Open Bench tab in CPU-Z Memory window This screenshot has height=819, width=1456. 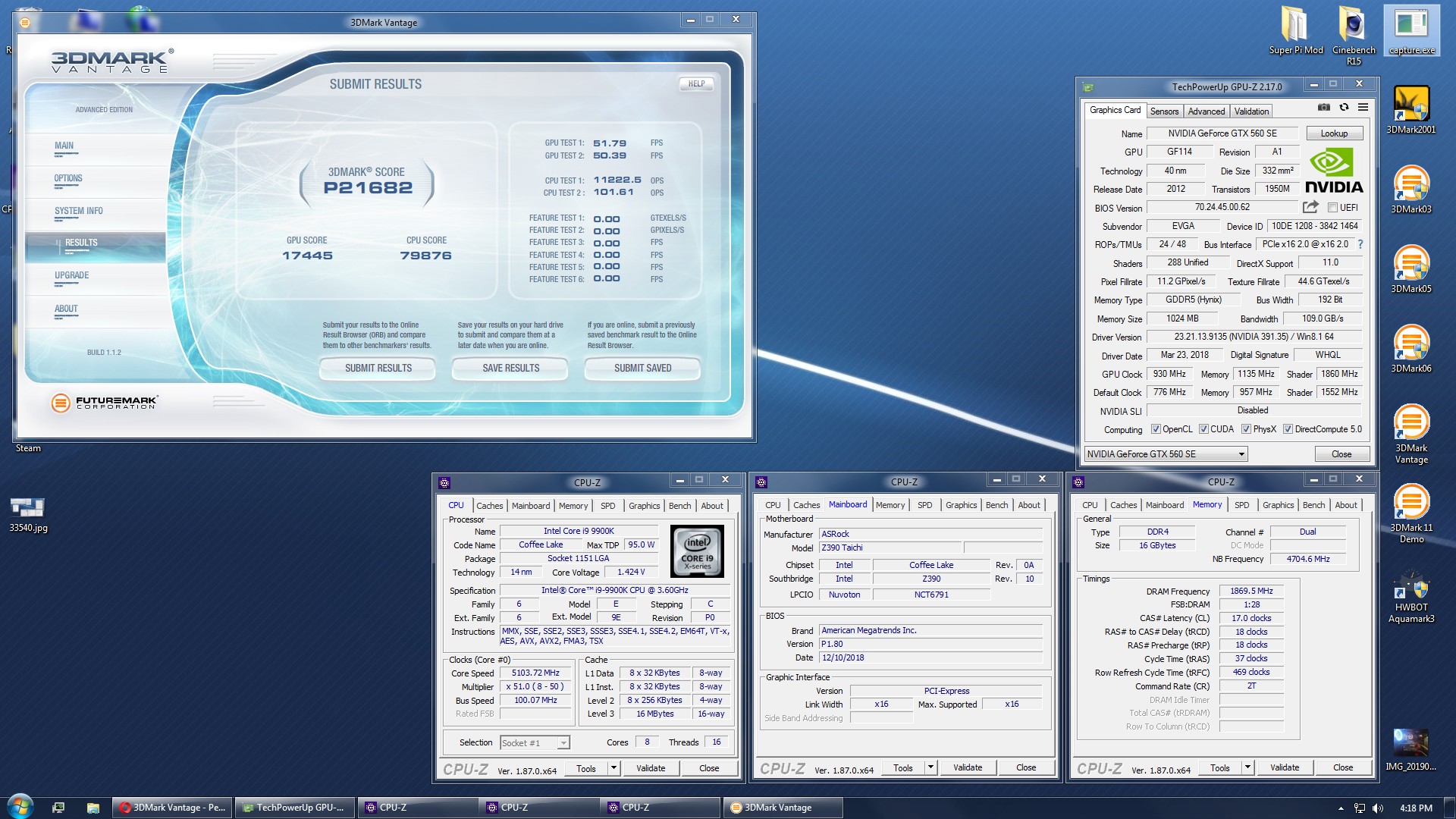[1313, 505]
